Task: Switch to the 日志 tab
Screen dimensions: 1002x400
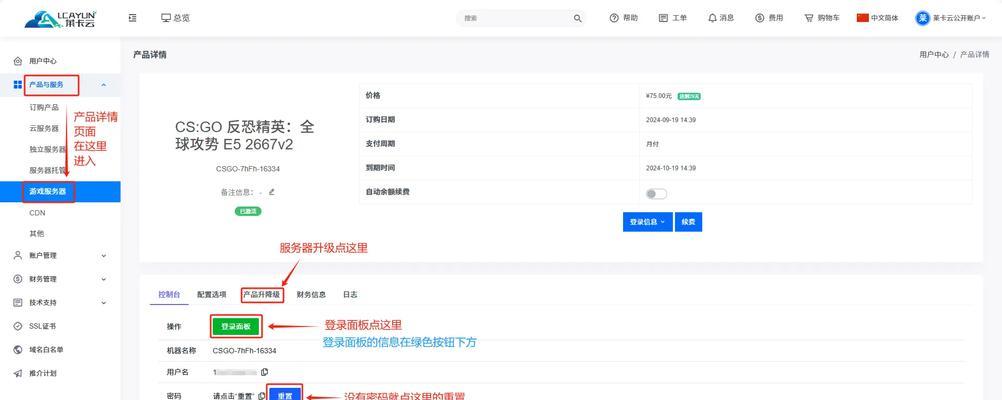Action: (x=350, y=295)
